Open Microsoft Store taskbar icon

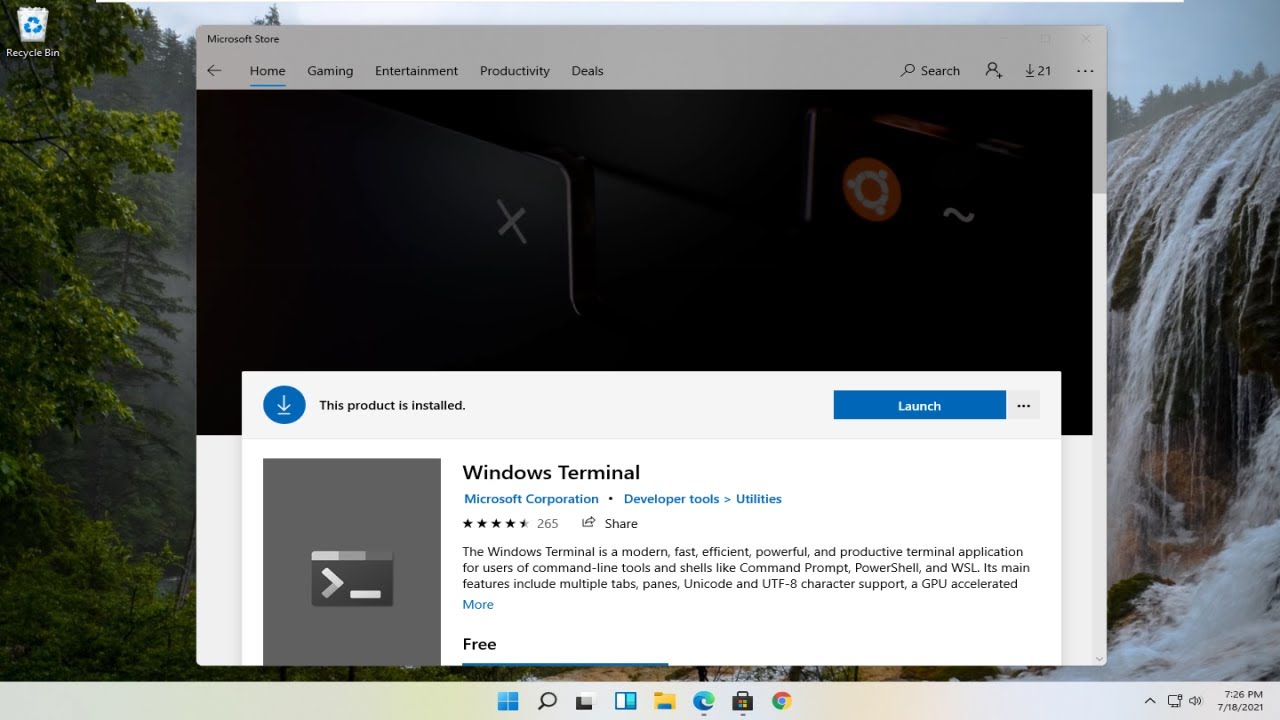pyautogui.click(x=743, y=701)
